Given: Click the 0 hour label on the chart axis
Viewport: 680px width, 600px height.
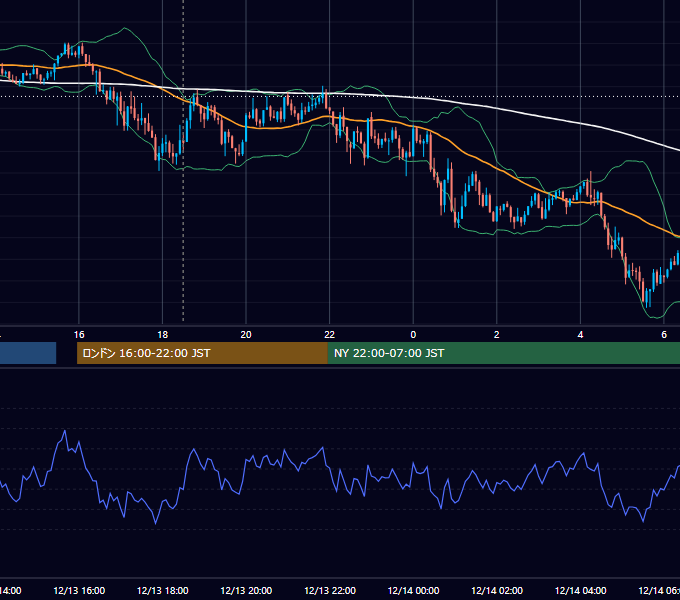Looking at the screenshot, I should click(413, 335).
